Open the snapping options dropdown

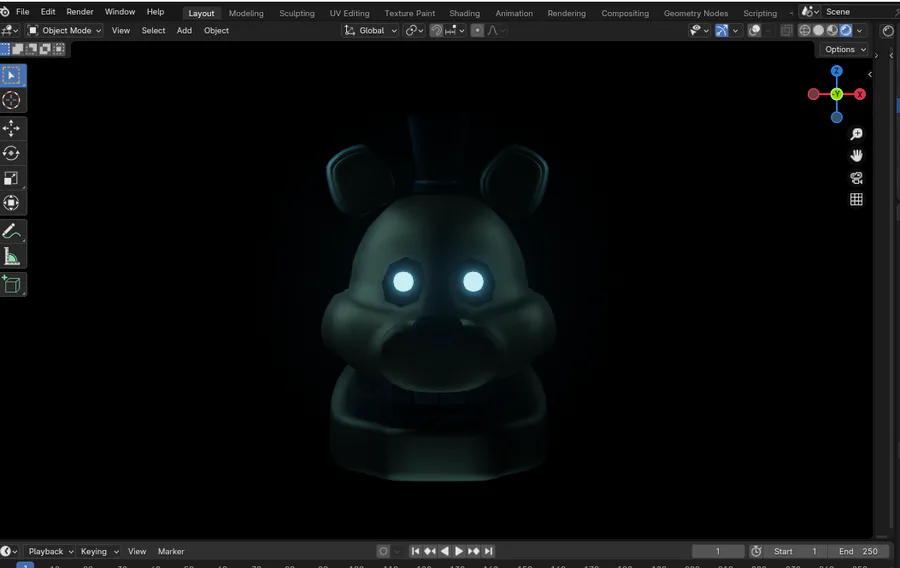tap(455, 30)
